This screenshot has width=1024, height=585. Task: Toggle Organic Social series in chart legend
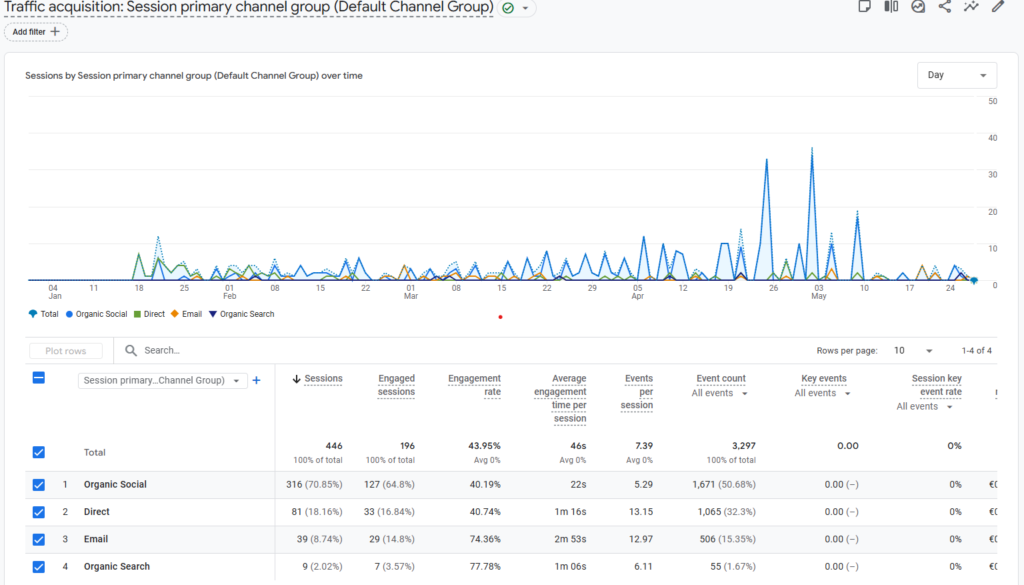(97, 314)
